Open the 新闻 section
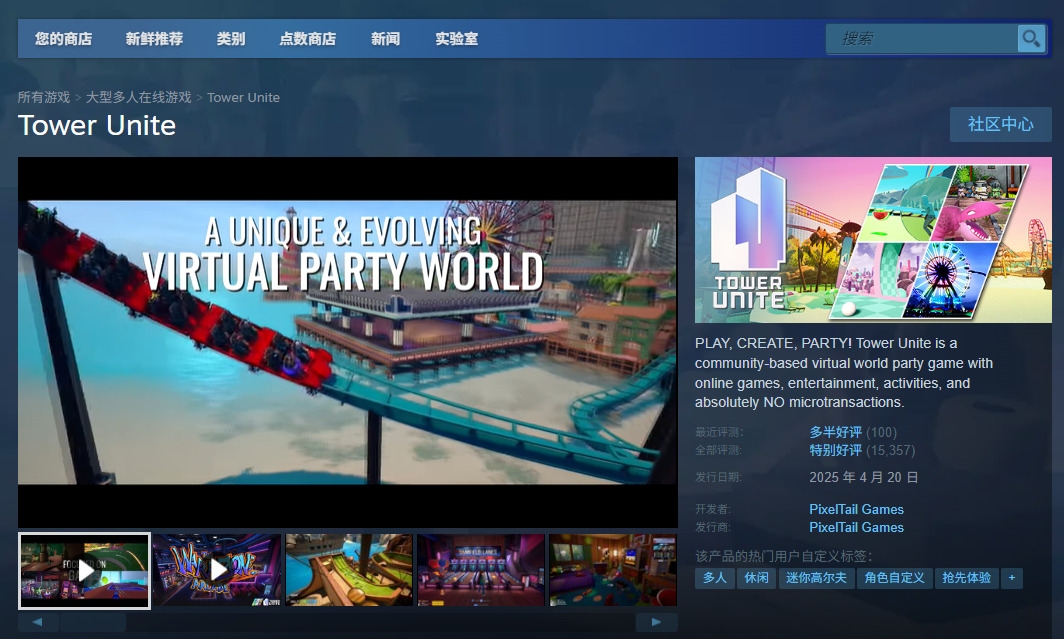Screen dimensions: 1064x639 click(386, 38)
